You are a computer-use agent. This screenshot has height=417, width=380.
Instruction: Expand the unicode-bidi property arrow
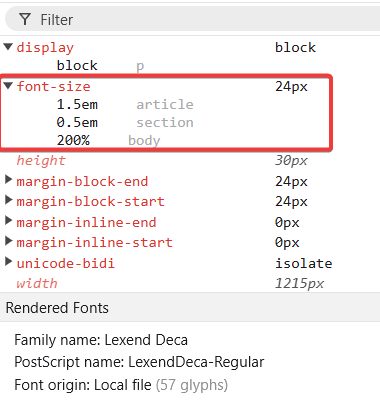click(9, 262)
